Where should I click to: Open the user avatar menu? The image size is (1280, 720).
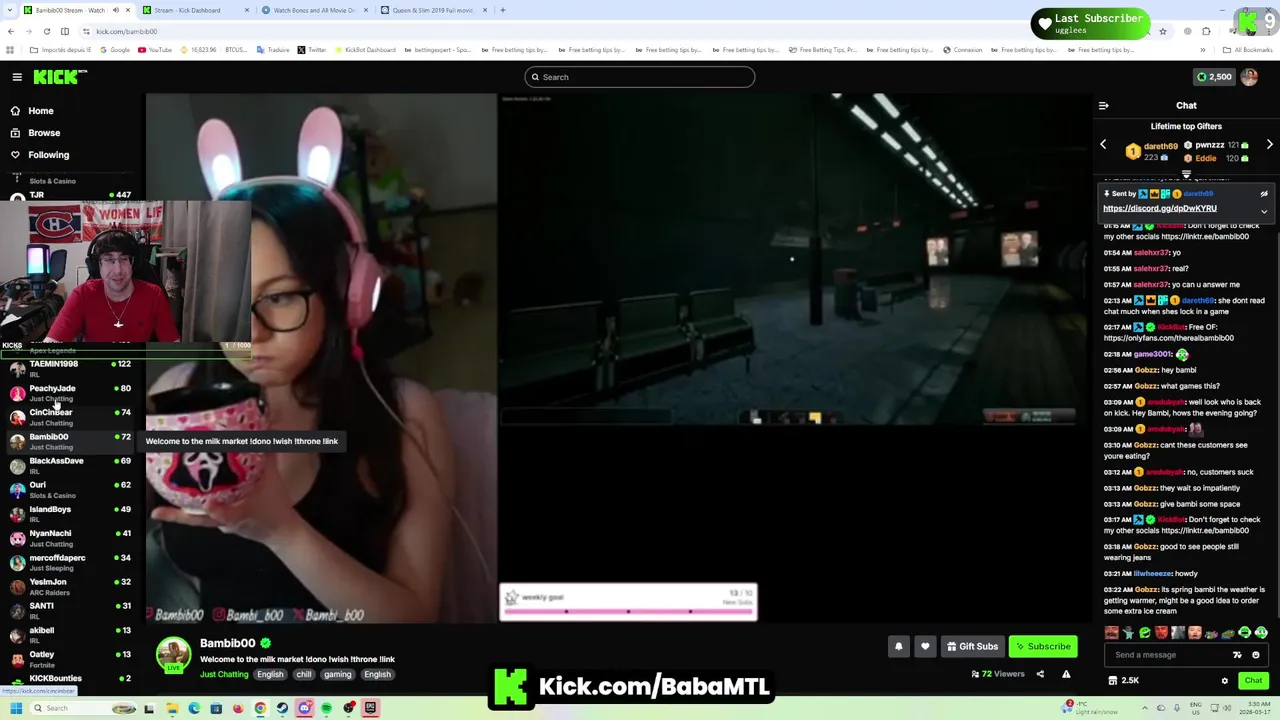[1249, 77]
